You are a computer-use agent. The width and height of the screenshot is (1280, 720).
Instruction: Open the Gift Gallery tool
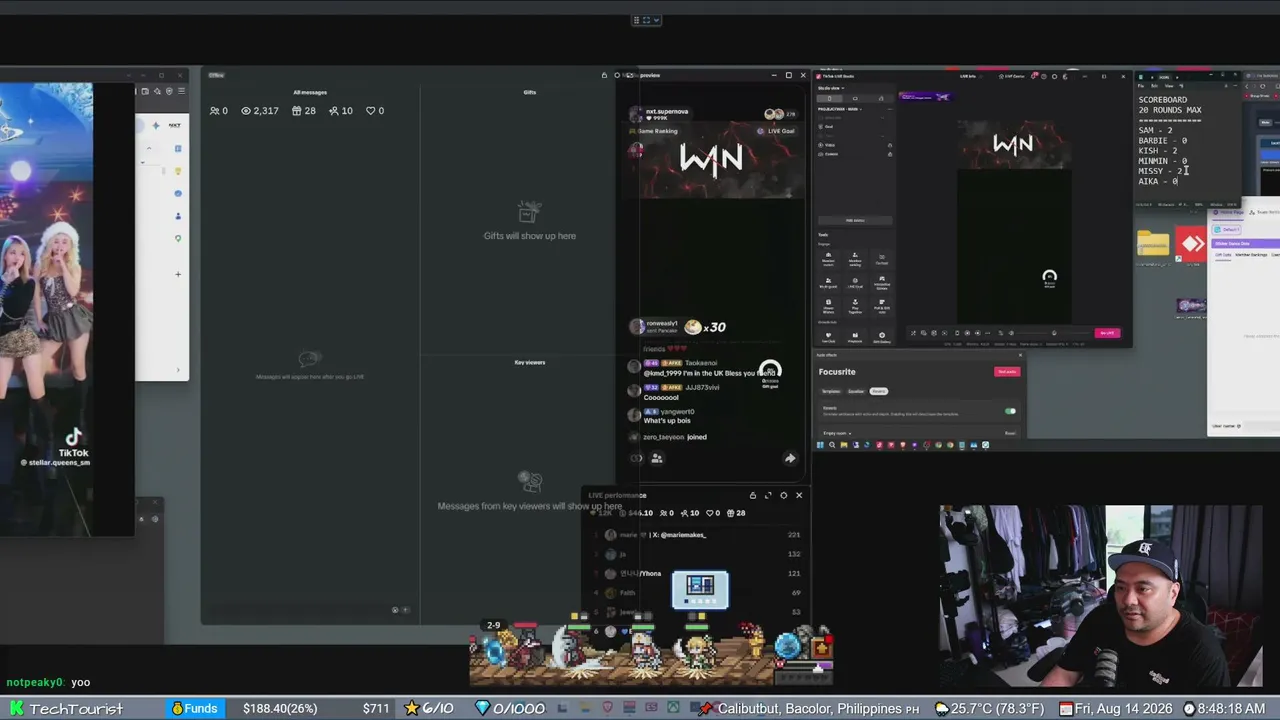coord(882,337)
